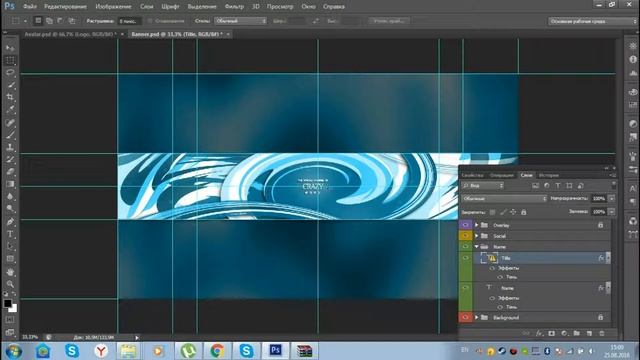The height and width of the screenshot is (360, 640).
Task: Open the Операции panel tab
Action: (x=502, y=175)
